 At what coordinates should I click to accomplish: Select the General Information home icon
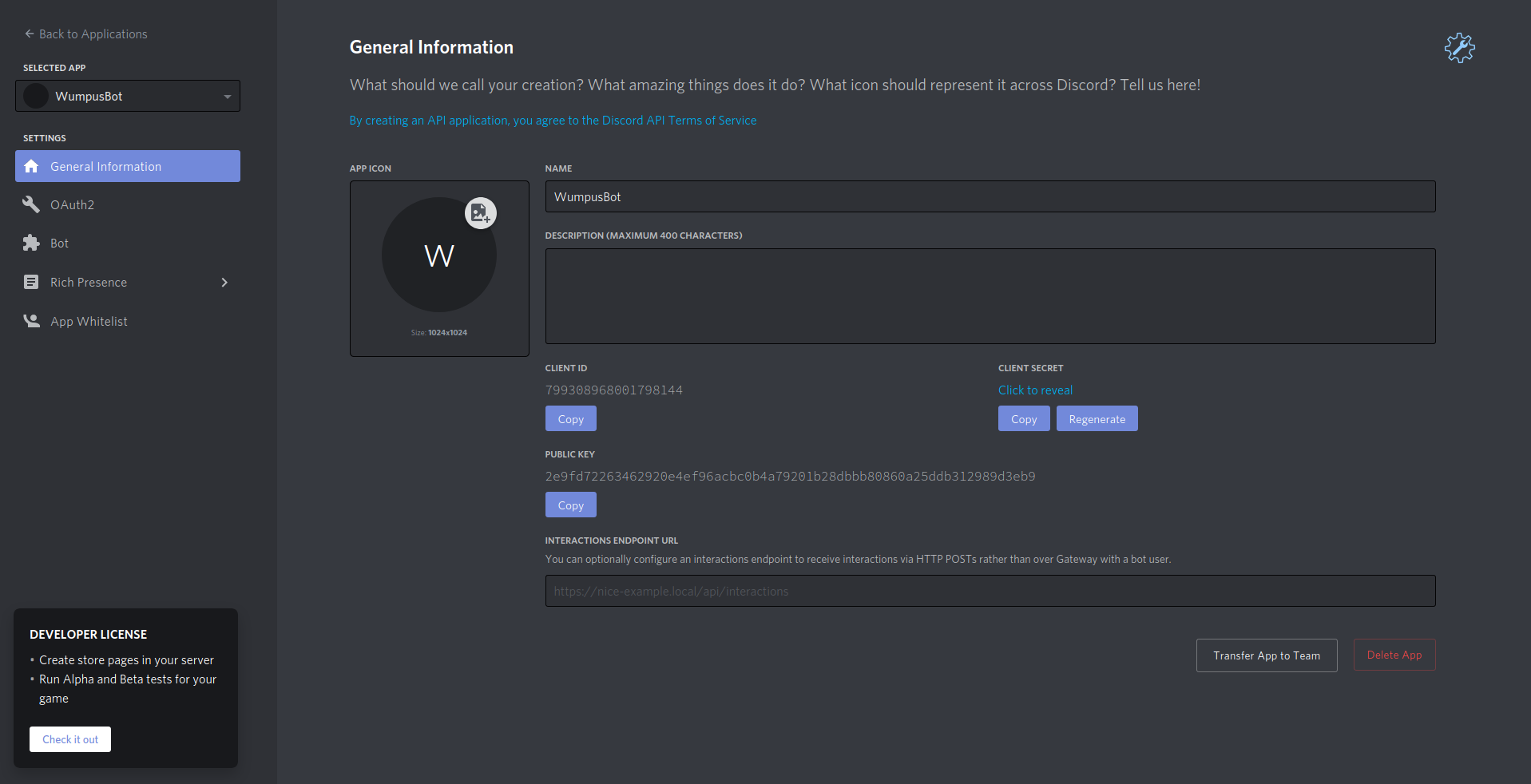[x=32, y=166]
